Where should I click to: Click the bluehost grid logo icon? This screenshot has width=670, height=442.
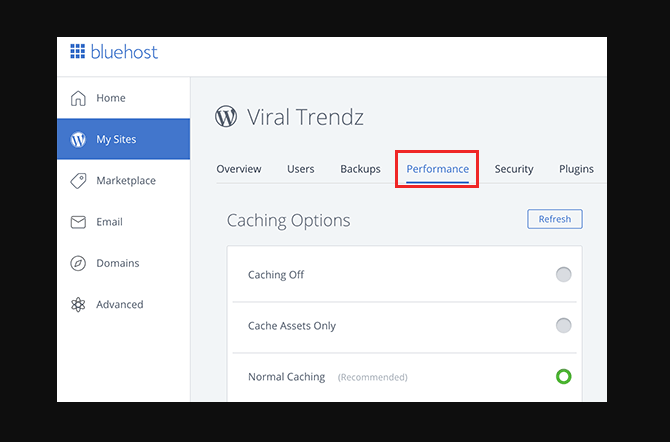tap(77, 51)
